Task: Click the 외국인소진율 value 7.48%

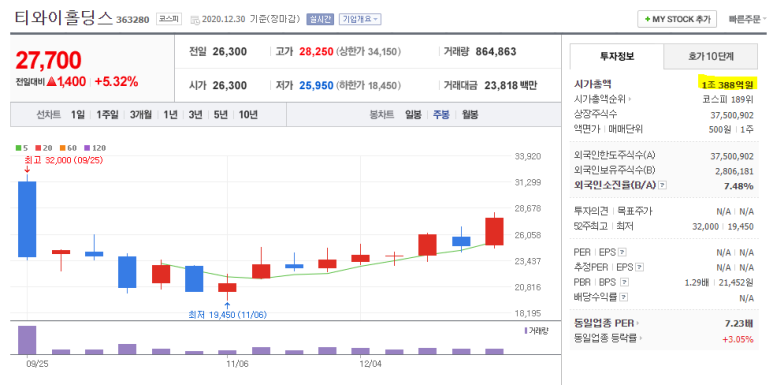Action: [x=738, y=186]
